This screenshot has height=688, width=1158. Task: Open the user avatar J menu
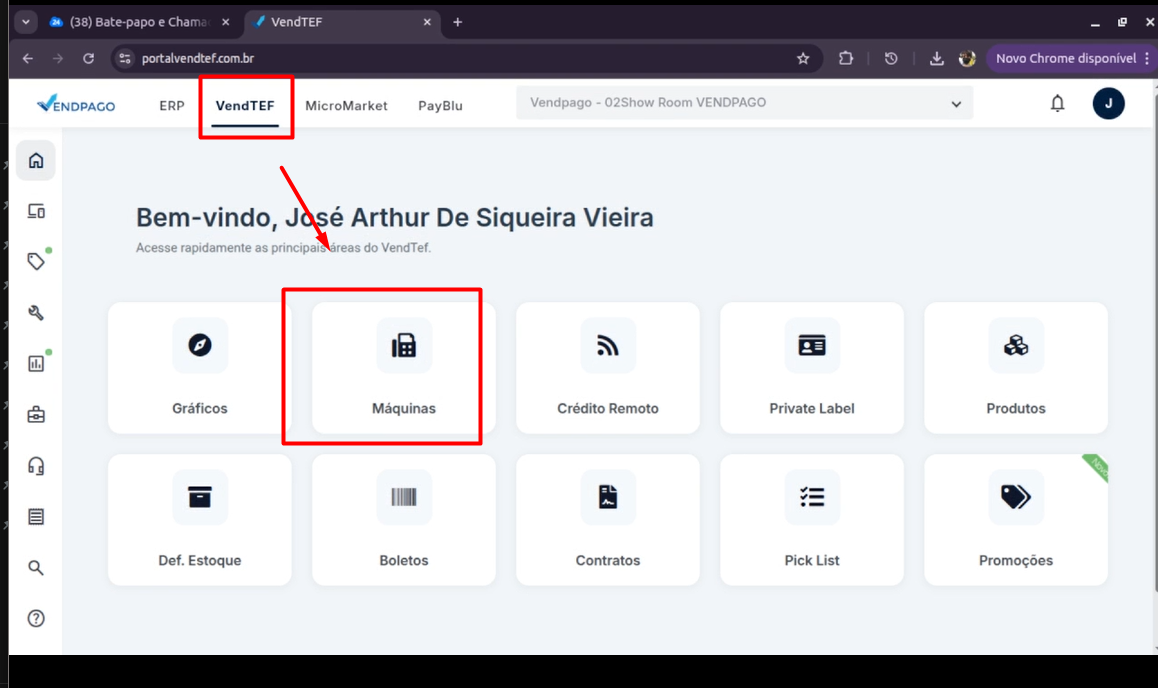(x=1109, y=103)
